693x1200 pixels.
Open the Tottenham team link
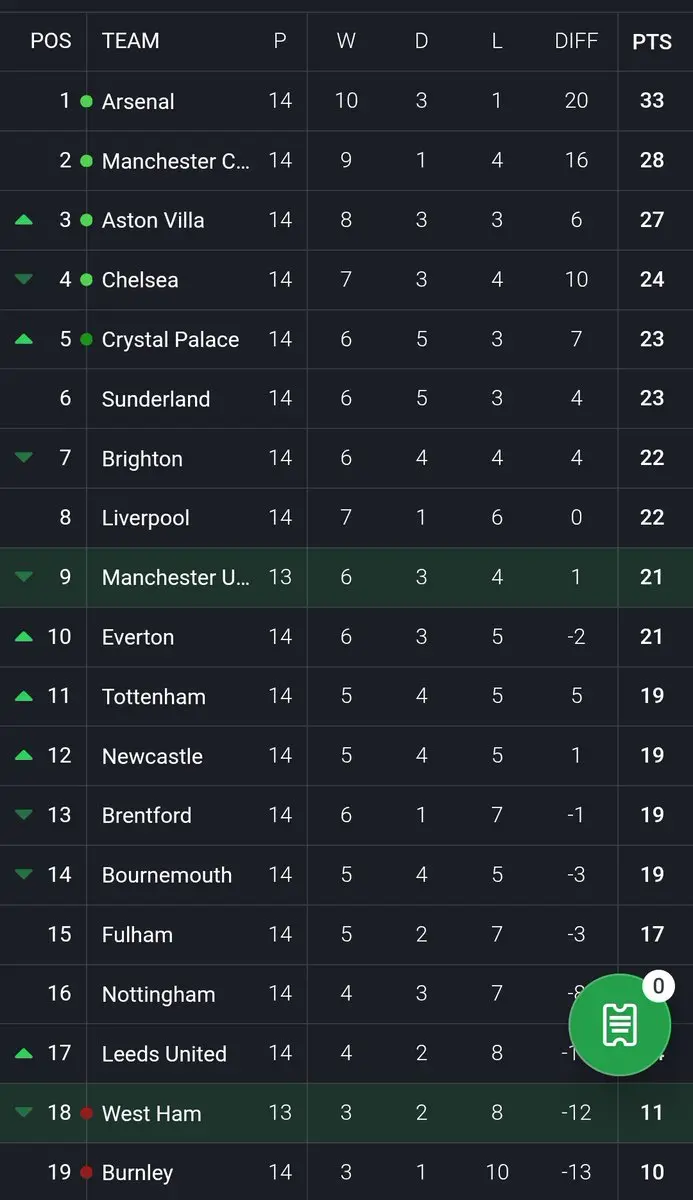pyautogui.click(x=154, y=697)
